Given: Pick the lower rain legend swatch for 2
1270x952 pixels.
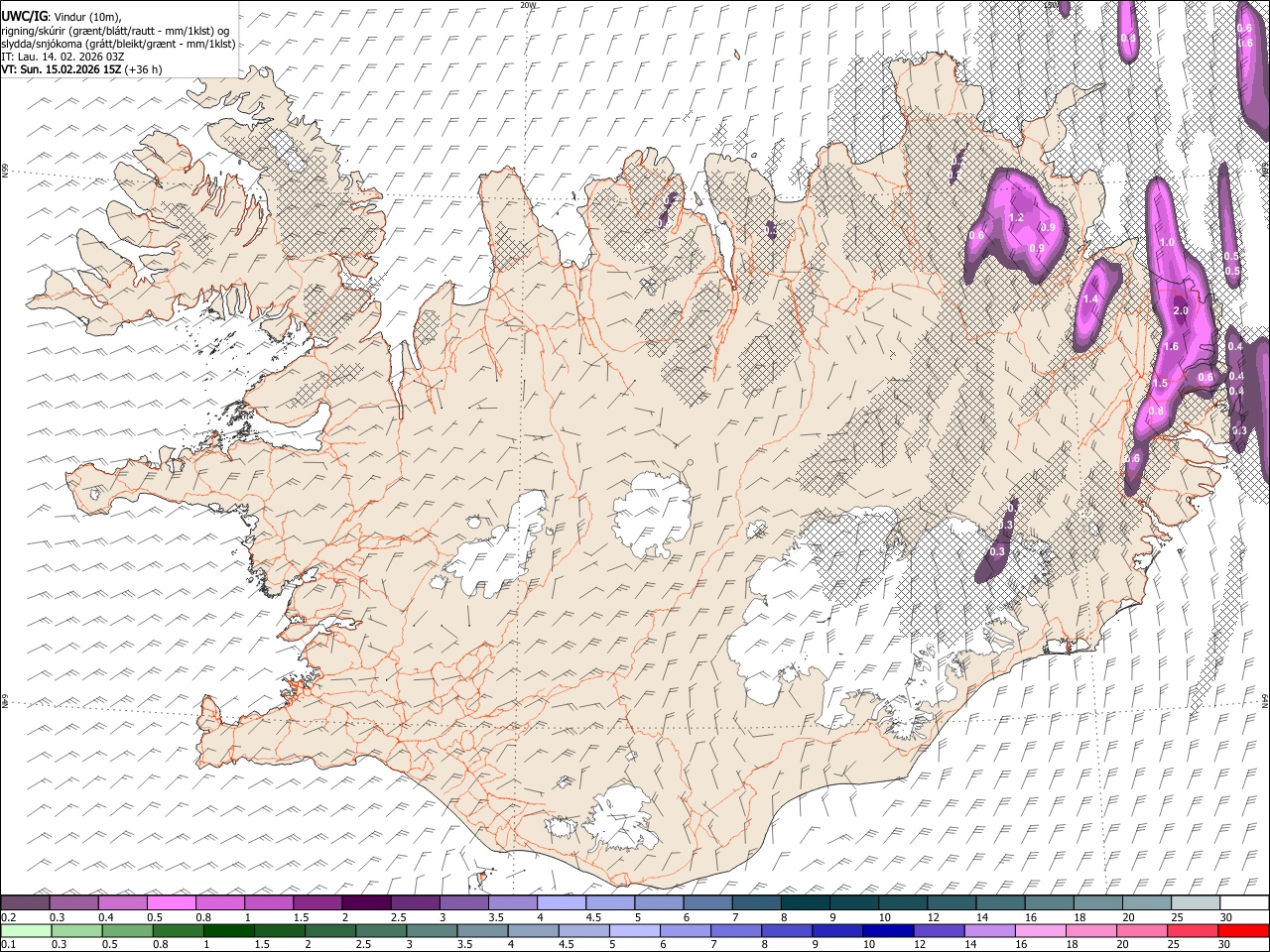Looking at the screenshot, I should (330, 930).
